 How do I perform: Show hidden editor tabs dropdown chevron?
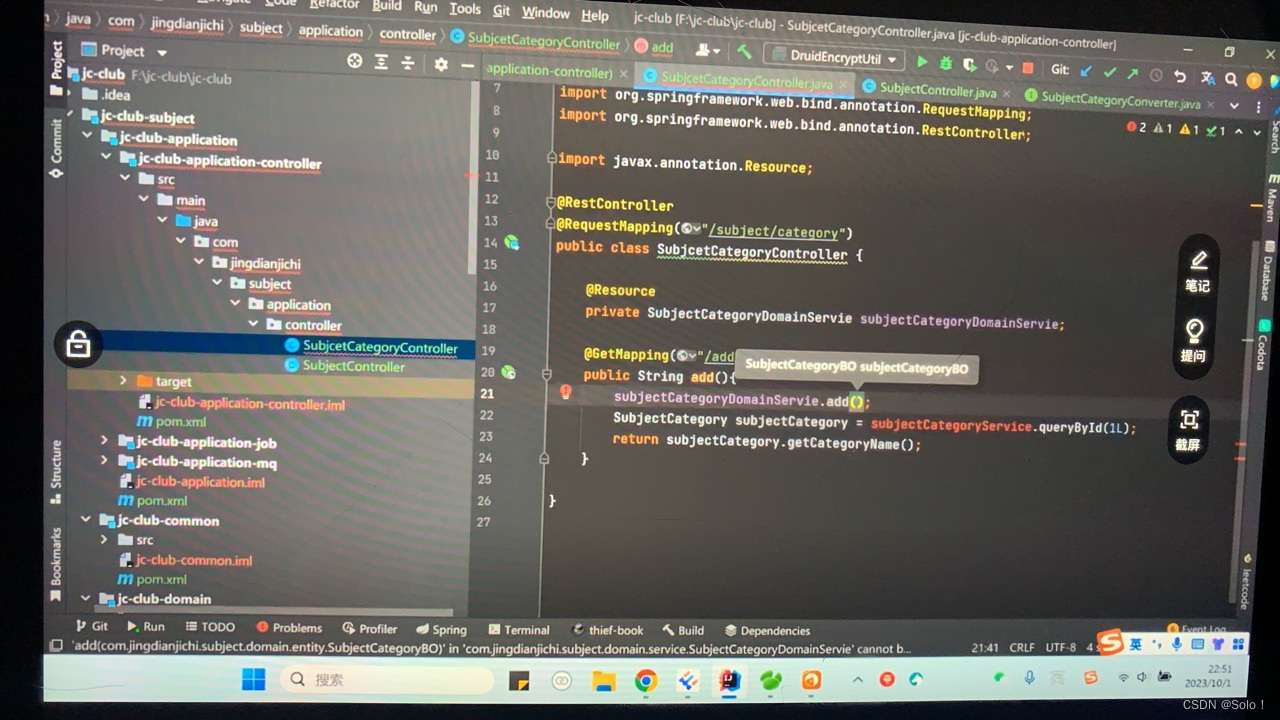click(x=1234, y=106)
